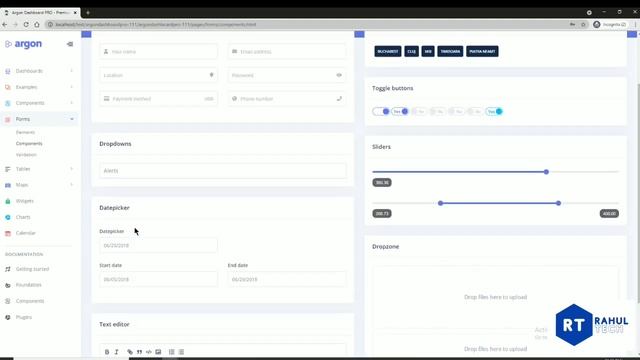640x360 pixels.
Task: Insert link in text editor
Action: point(130,352)
